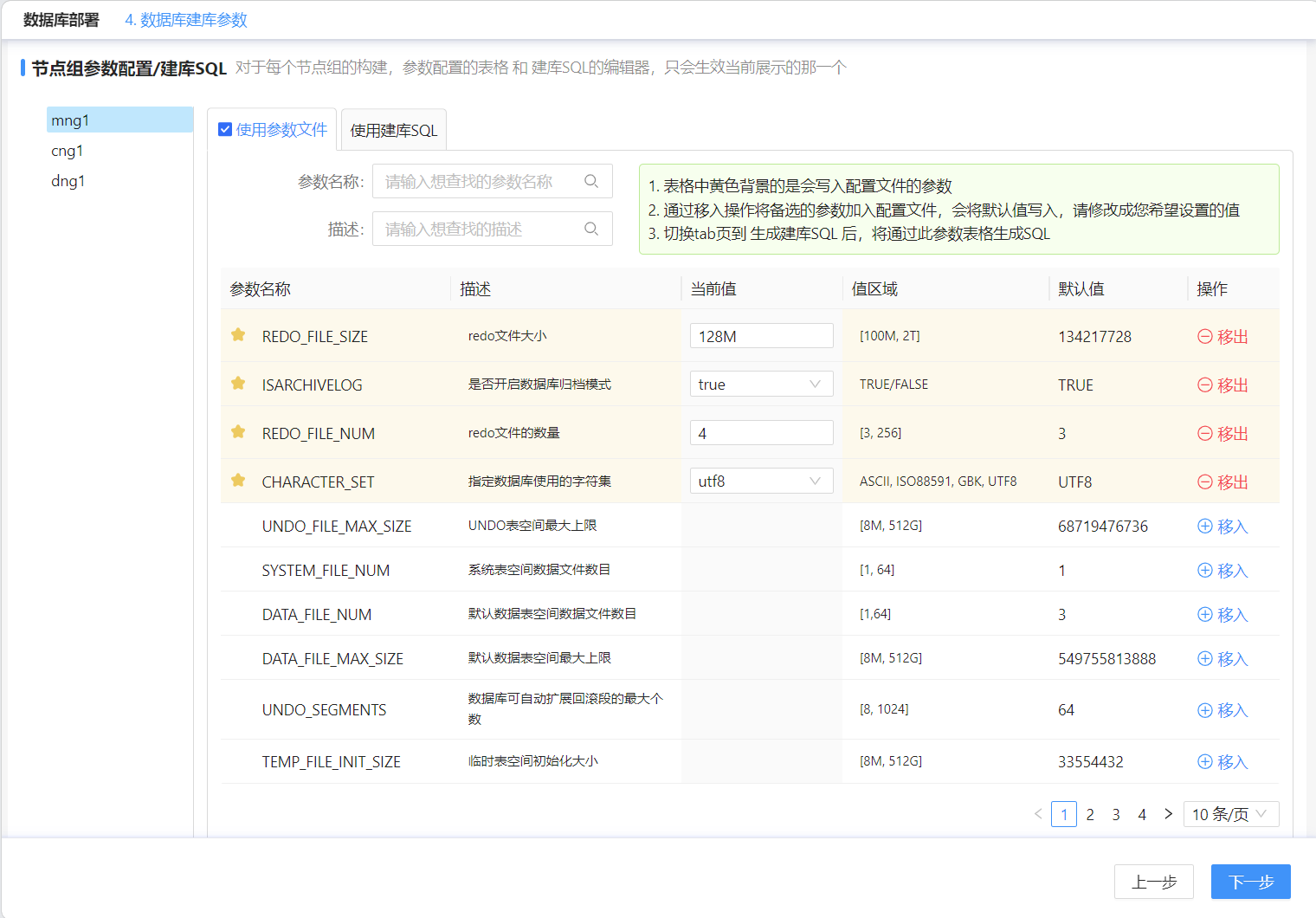Click remove icon for CHARACTER_SET row
The width and height of the screenshot is (1316, 918).
[x=1204, y=482]
